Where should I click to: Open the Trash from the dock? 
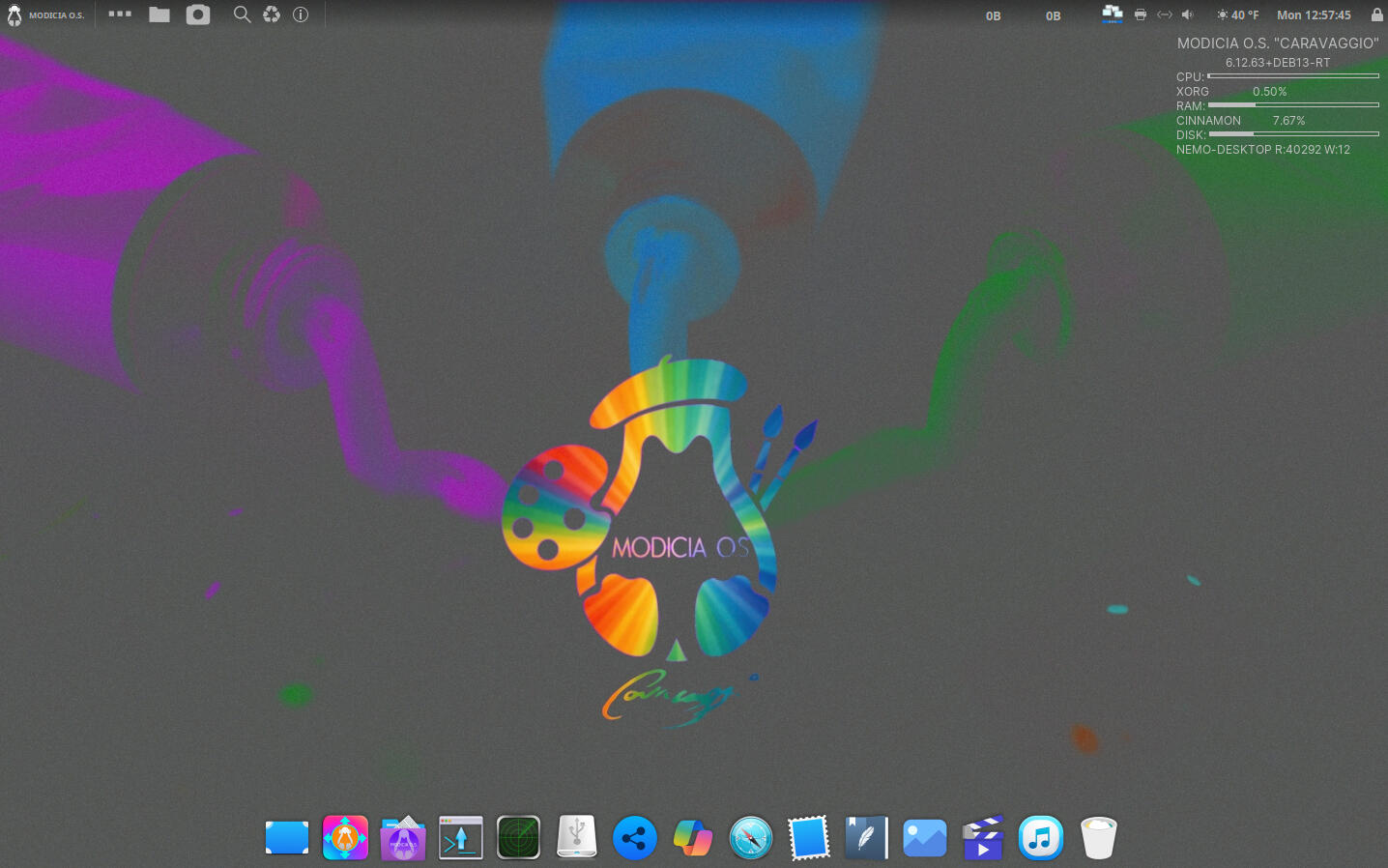point(1099,837)
